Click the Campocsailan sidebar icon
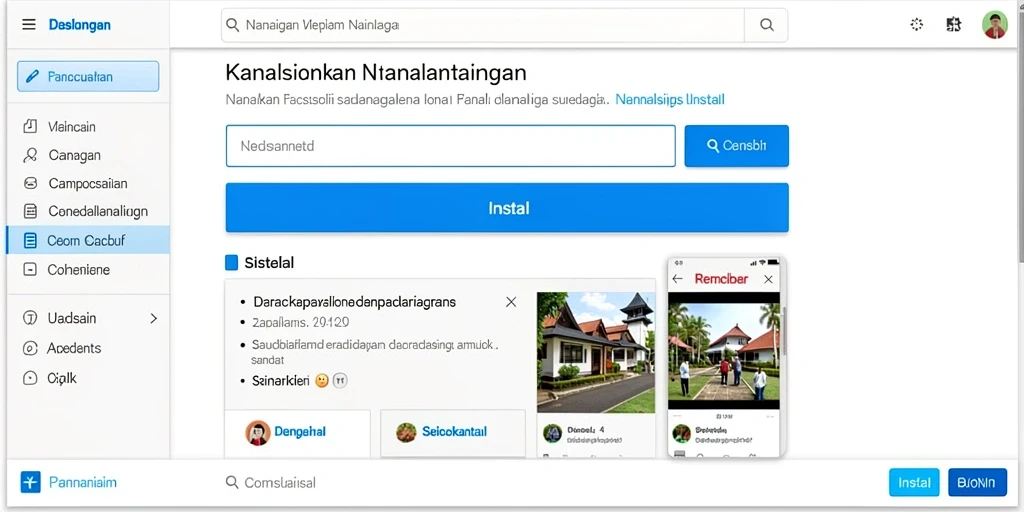Viewport: 1024px width, 512px height. (30, 184)
